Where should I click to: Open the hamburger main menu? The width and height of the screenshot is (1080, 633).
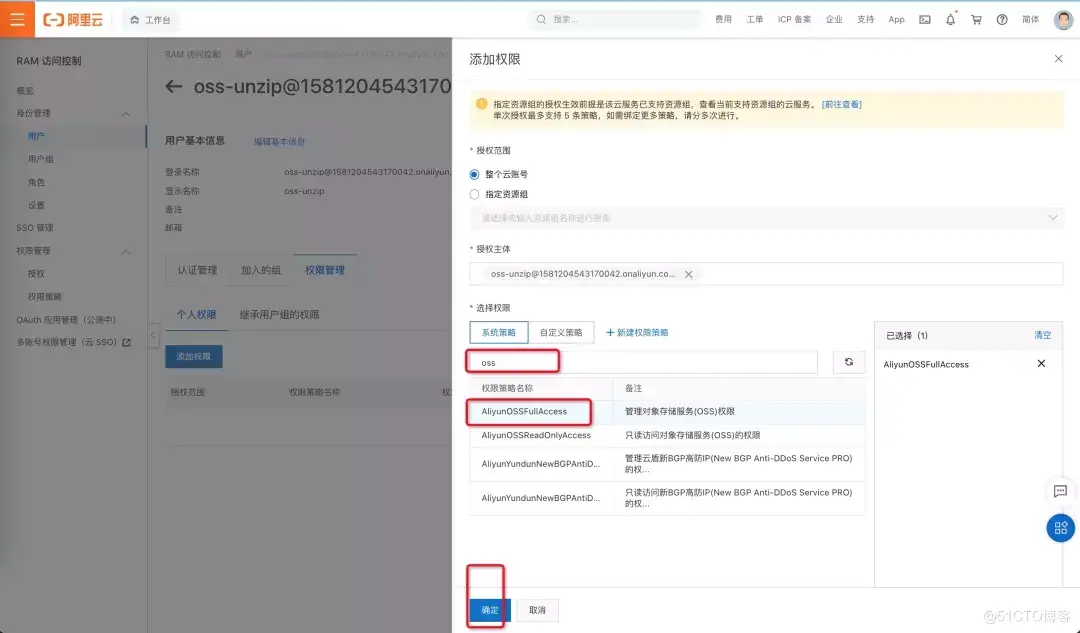(x=17, y=19)
